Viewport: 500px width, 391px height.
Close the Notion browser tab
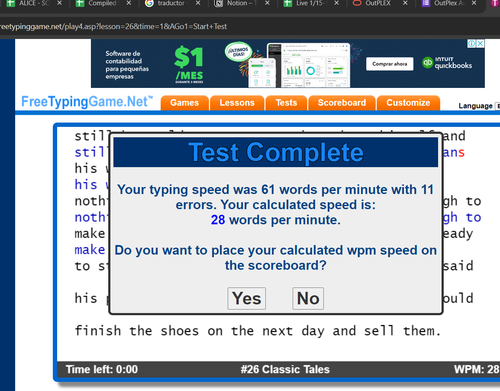[267, 3]
